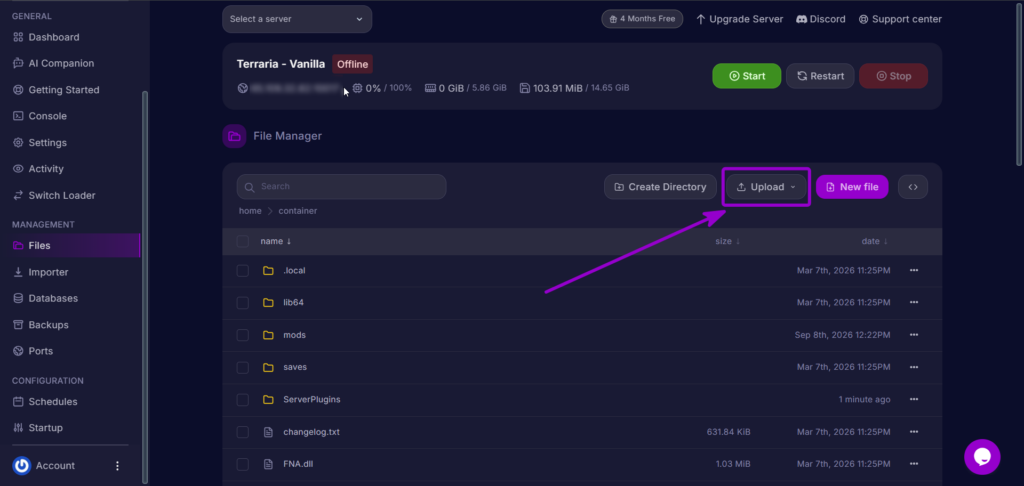Open Startup configuration page
The image size is (1024, 486).
point(37,428)
